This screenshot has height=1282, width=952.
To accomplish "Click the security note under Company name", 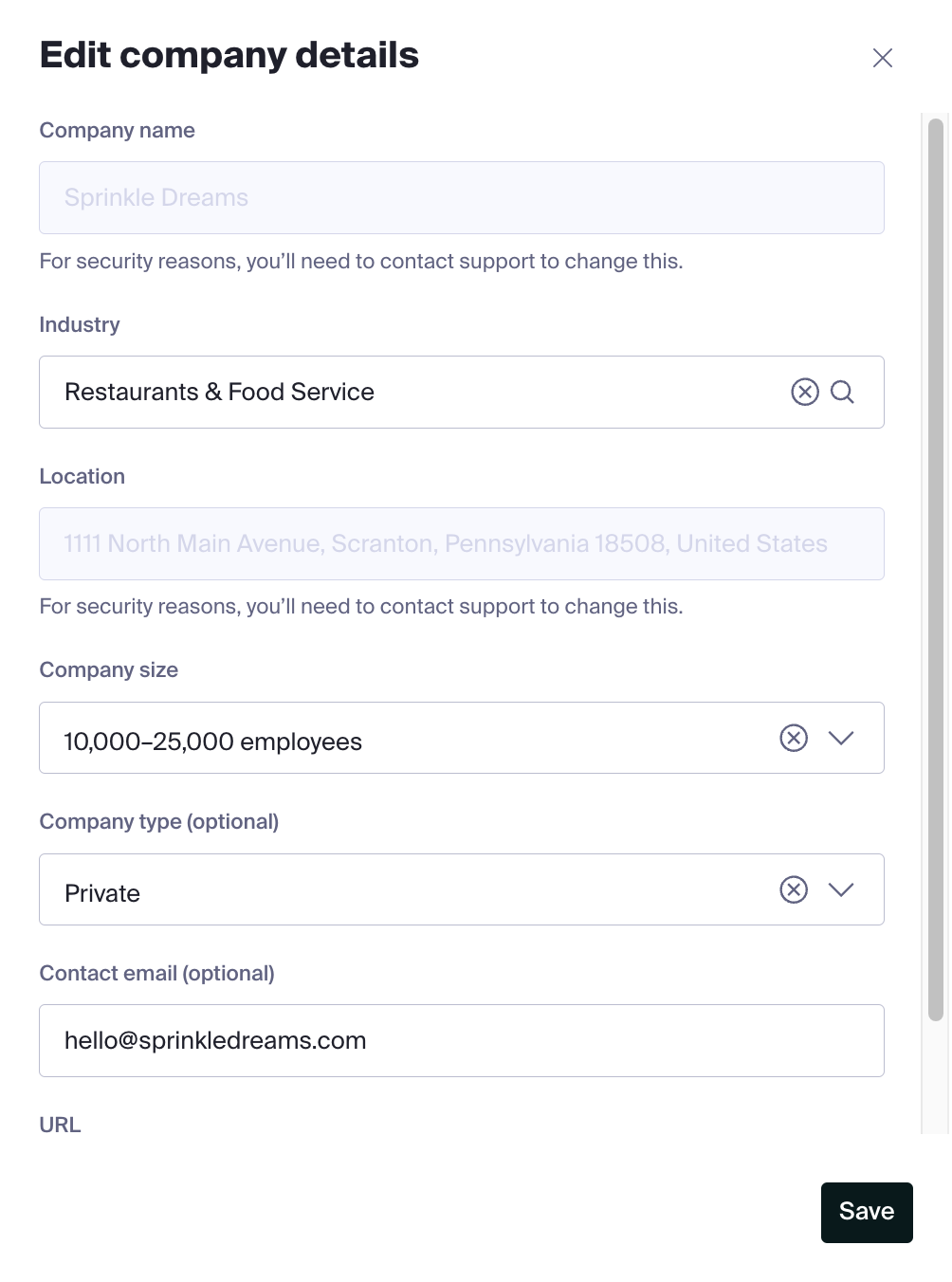I will coord(361,261).
